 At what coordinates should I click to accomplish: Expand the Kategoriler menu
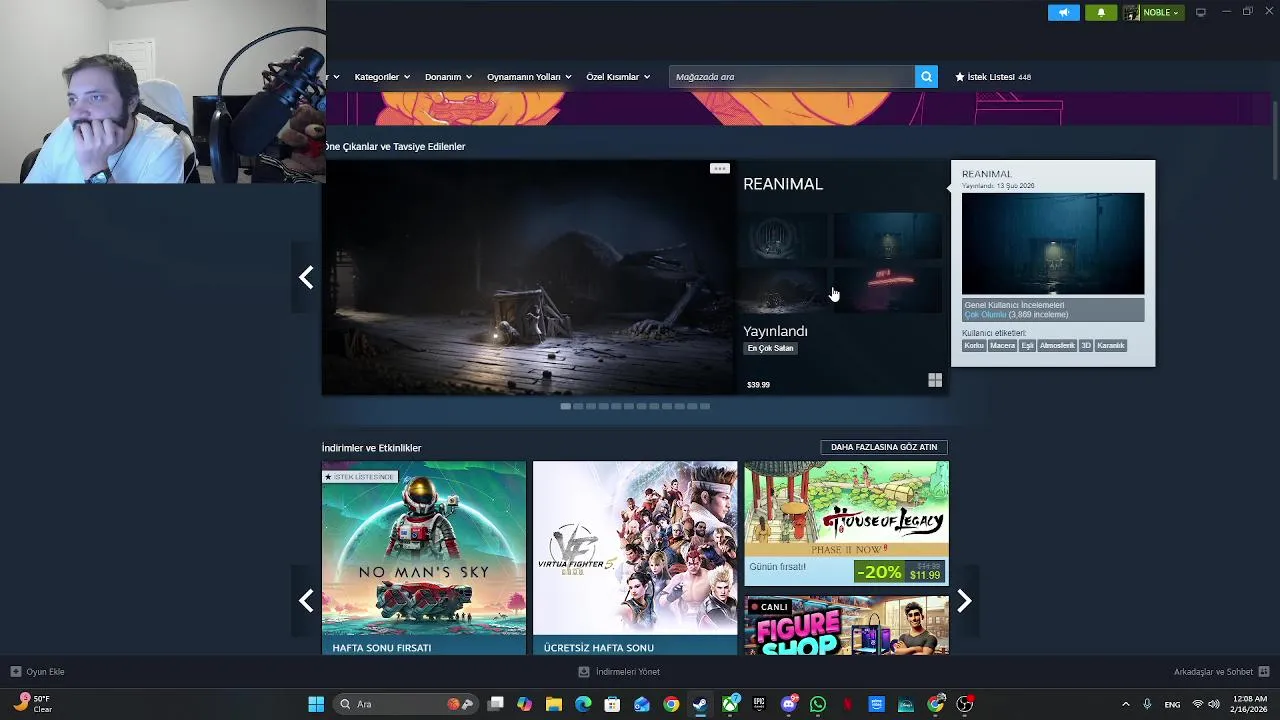point(382,77)
